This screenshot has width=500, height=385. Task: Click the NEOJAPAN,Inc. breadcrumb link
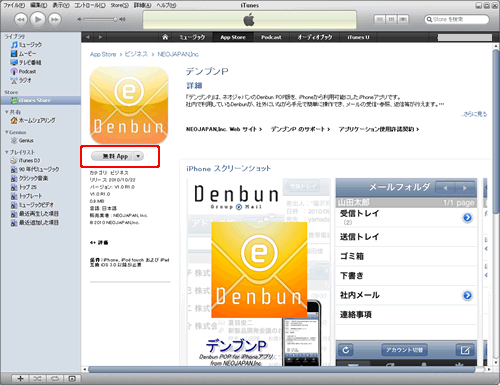178,54
